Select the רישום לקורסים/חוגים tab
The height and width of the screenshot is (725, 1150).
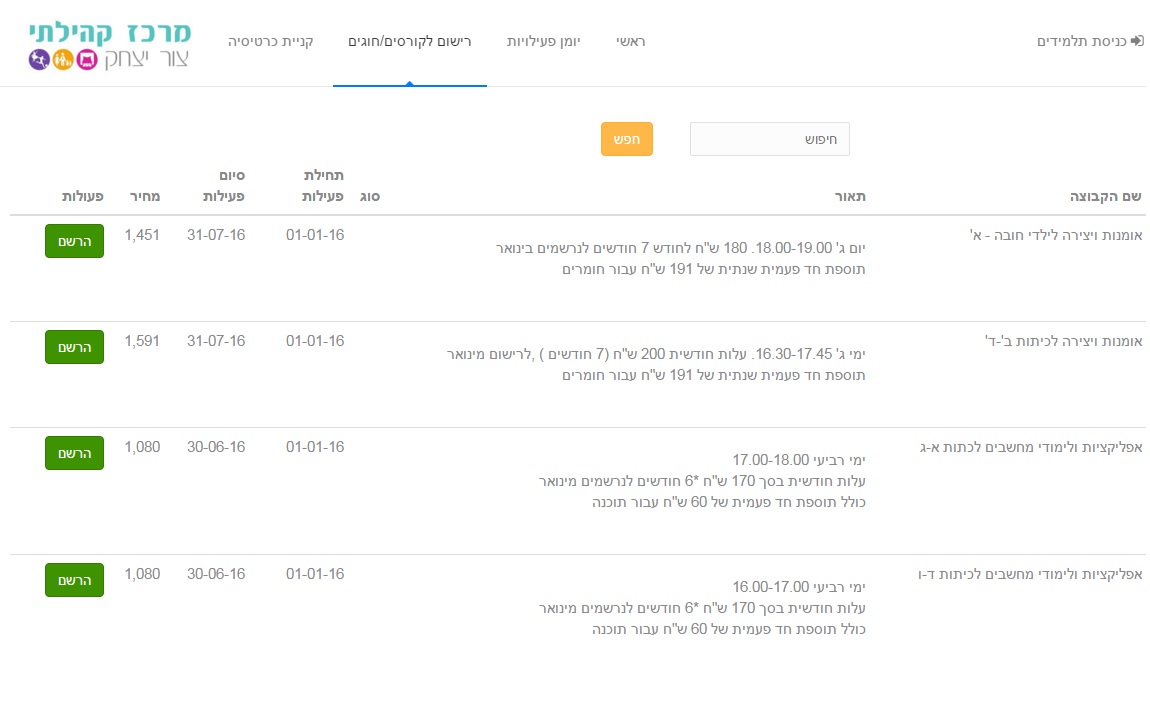410,42
